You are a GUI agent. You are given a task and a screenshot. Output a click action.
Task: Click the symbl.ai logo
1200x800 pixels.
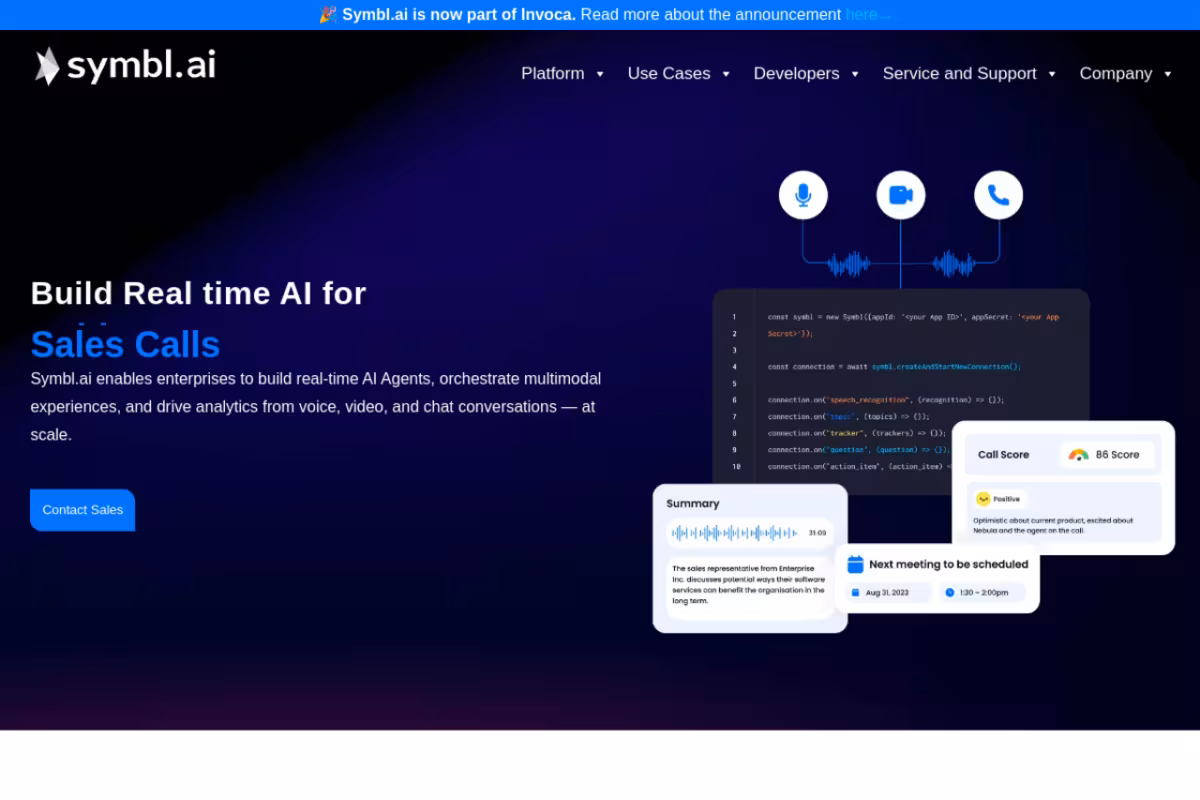pyautogui.click(x=125, y=66)
